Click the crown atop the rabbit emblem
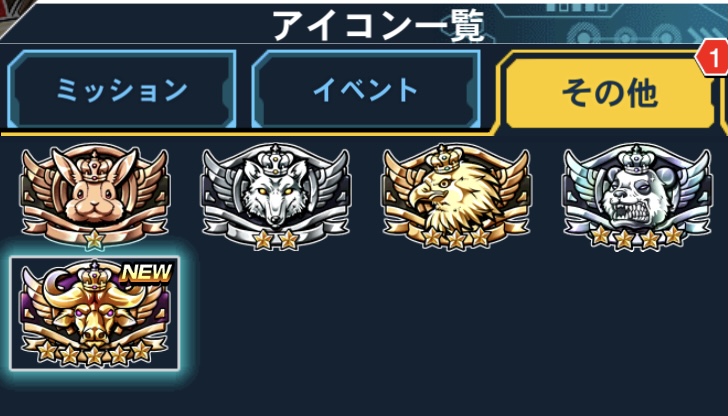The width and height of the screenshot is (728, 416). pyautogui.click(x=95, y=163)
